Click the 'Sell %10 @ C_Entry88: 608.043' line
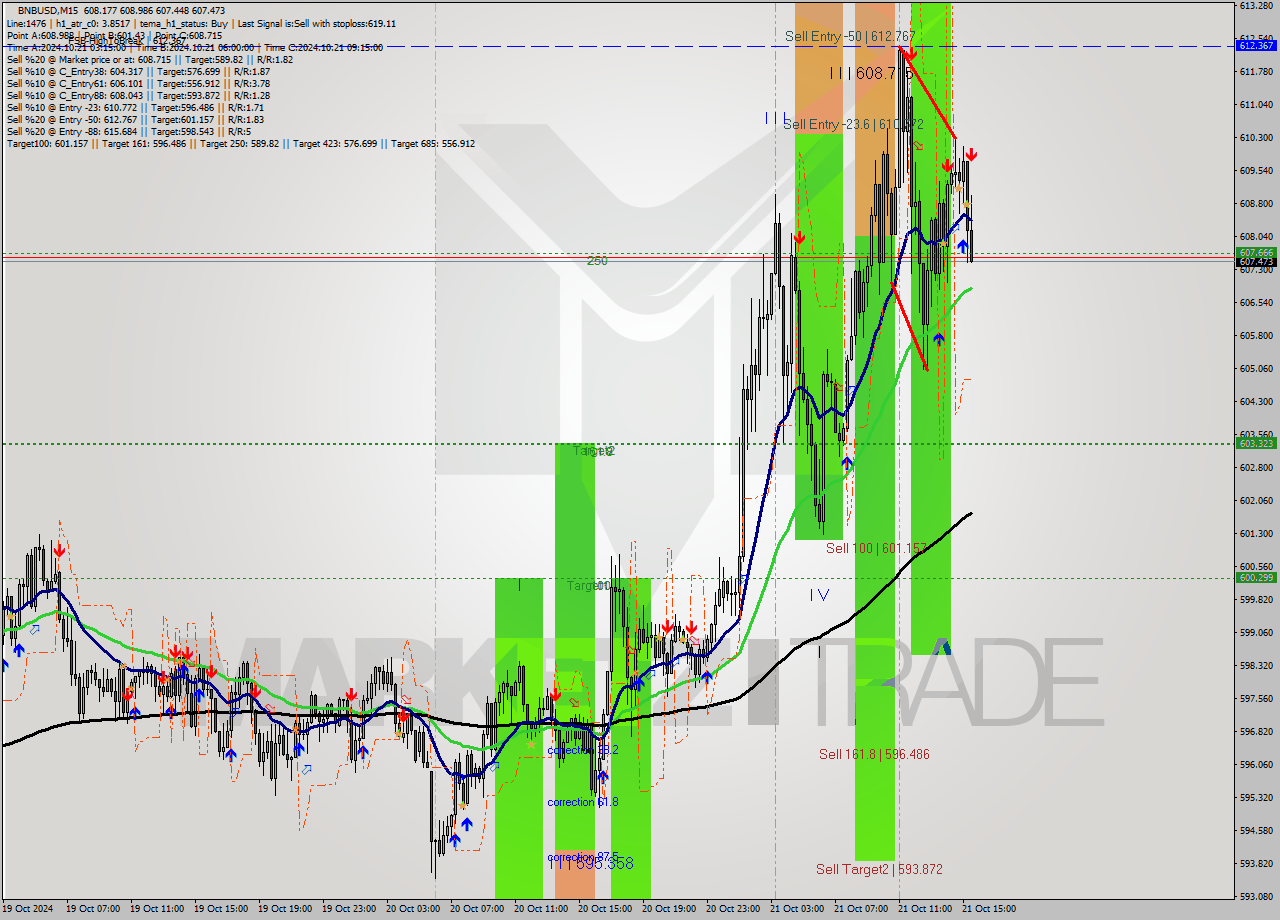The width and height of the screenshot is (1280, 920). click(x=138, y=96)
